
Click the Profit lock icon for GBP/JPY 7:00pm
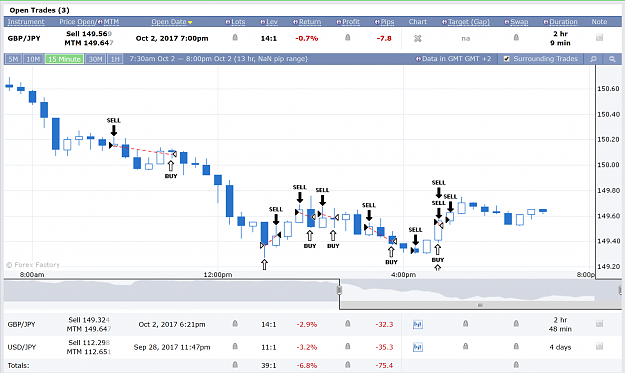click(x=348, y=37)
